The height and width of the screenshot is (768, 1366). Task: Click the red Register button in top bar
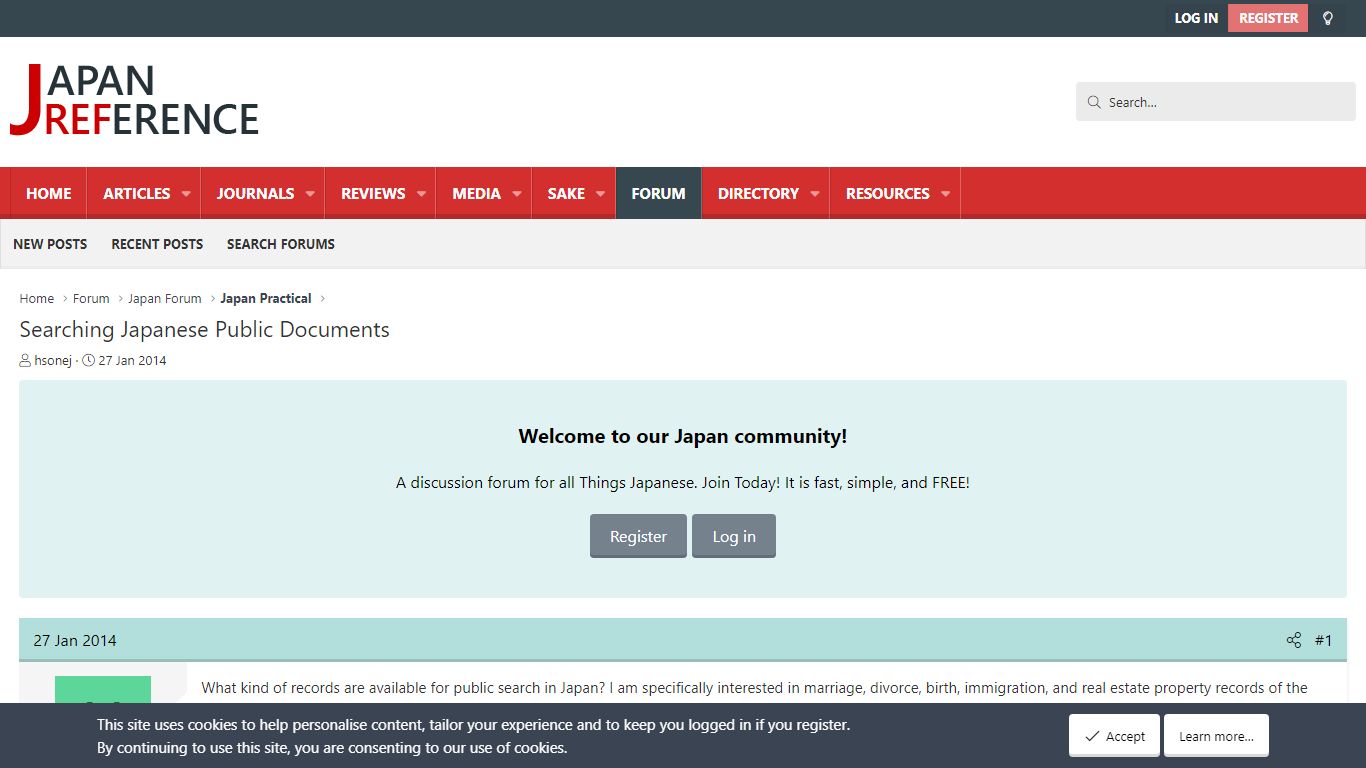1268,18
